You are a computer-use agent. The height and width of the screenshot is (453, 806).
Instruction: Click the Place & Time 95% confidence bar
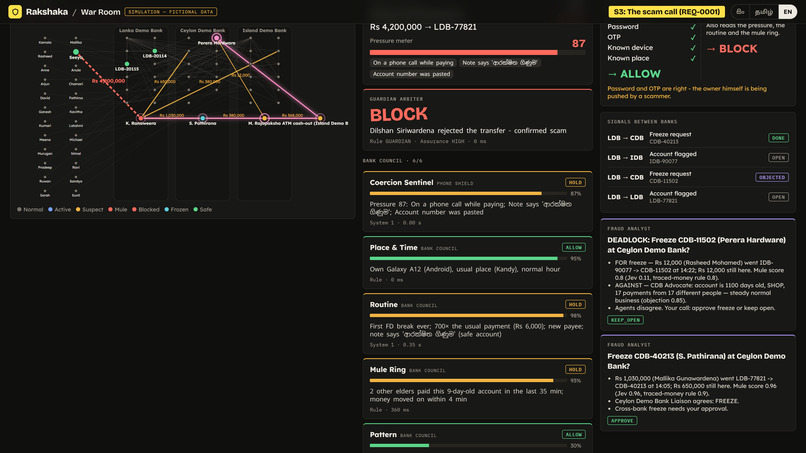tap(468, 259)
